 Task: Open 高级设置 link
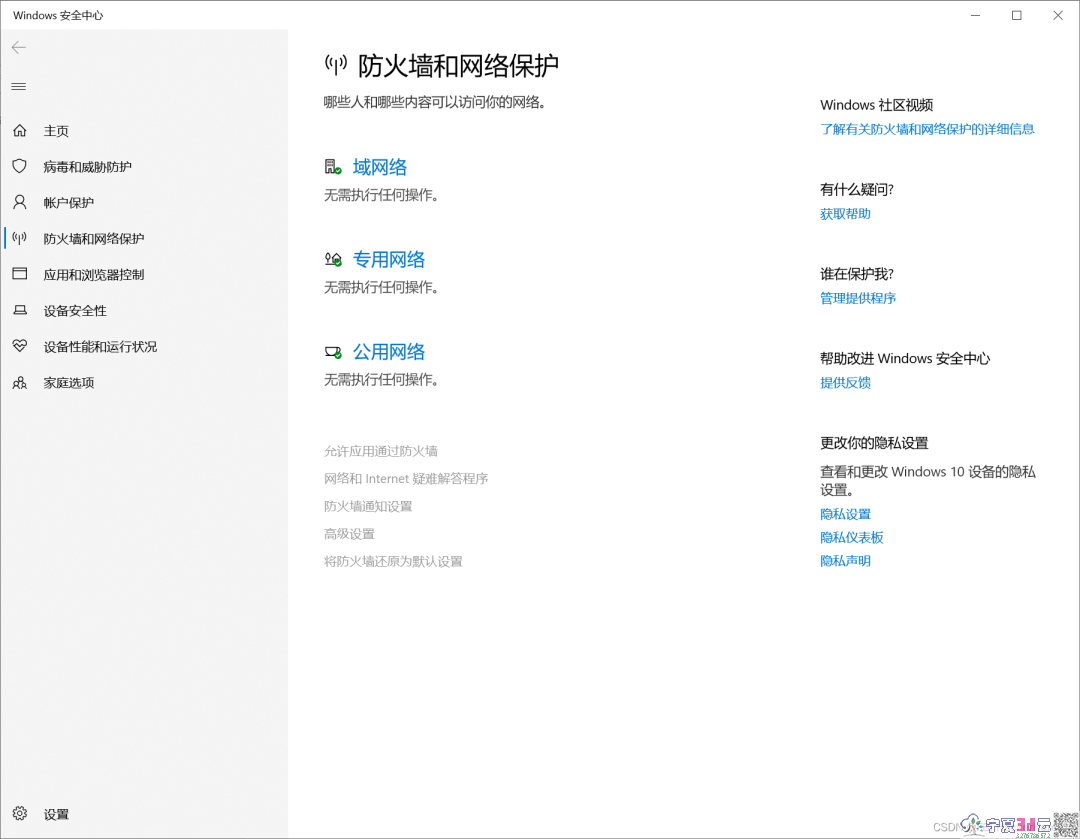[349, 534]
